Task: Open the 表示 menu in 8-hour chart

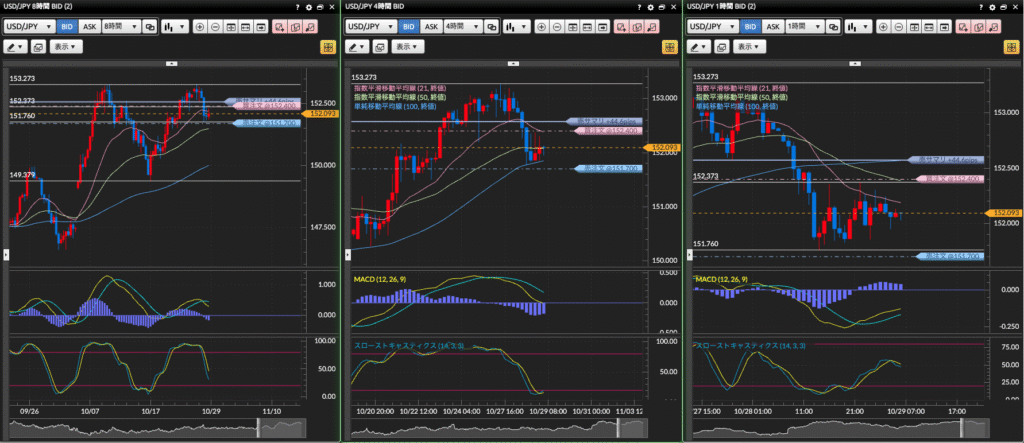Action: [x=66, y=46]
